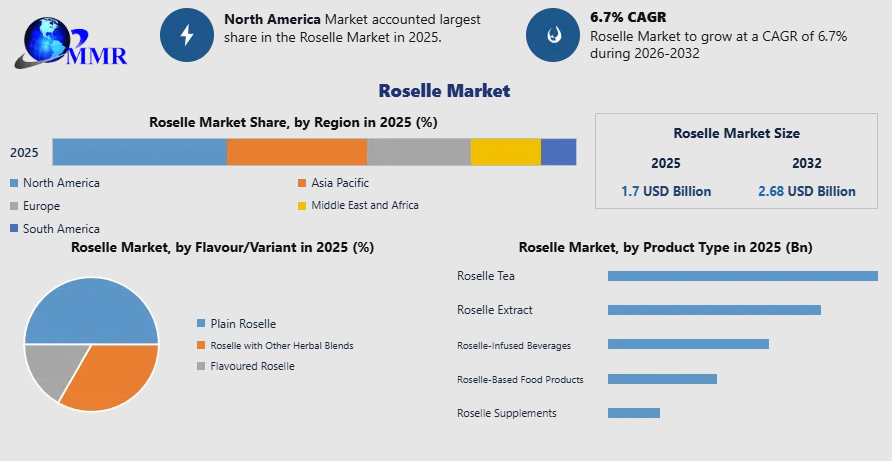Image resolution: width=892 pixels, height=461 pixels.
Task: Click the Asia Pacific legend color square
Action: [301, 183]
